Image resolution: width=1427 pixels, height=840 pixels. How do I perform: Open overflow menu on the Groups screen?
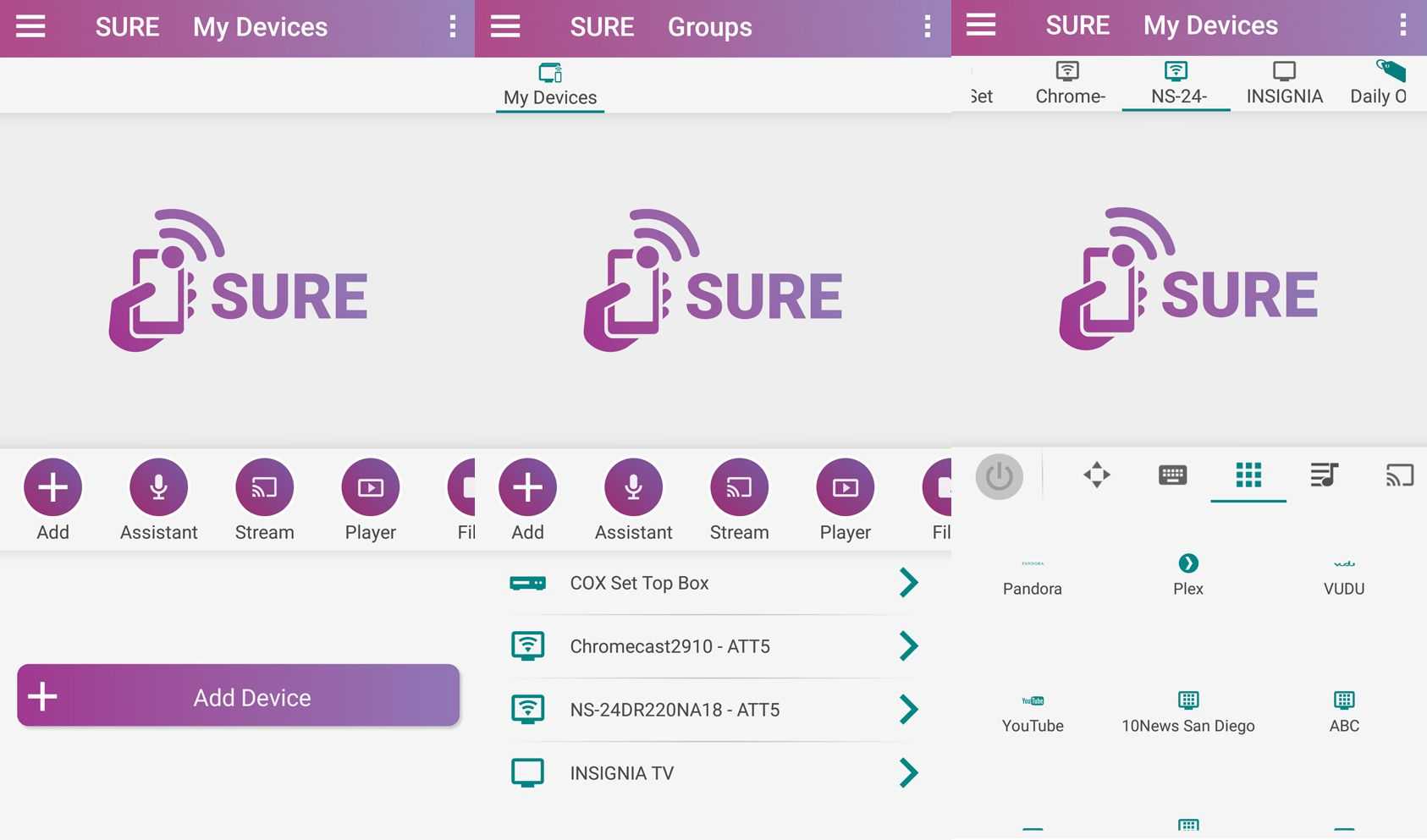pyautogui.click(x=928, y=27)
